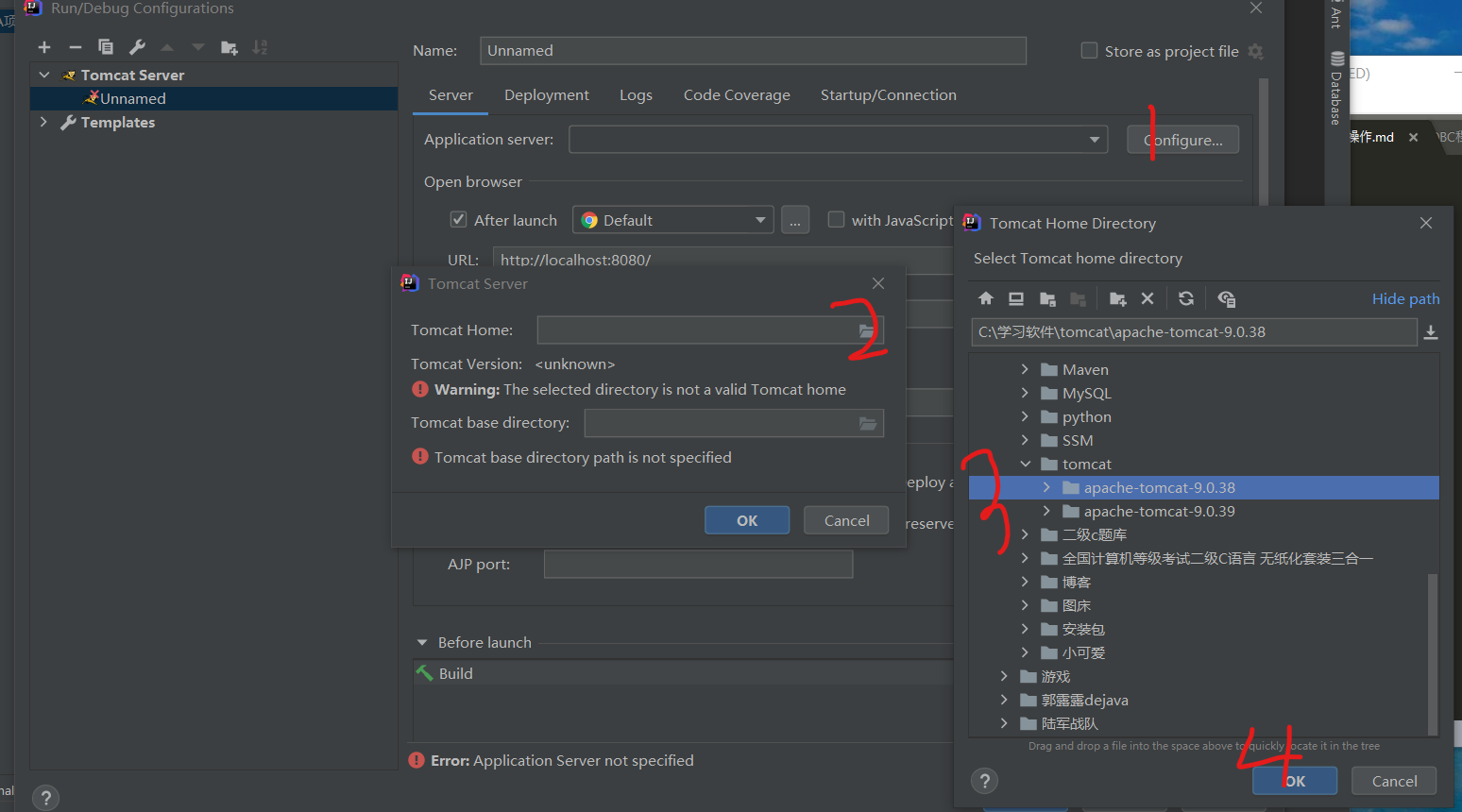Click OK in Tomcat Server dialog

pyautogui.click(x=747, y=520)
